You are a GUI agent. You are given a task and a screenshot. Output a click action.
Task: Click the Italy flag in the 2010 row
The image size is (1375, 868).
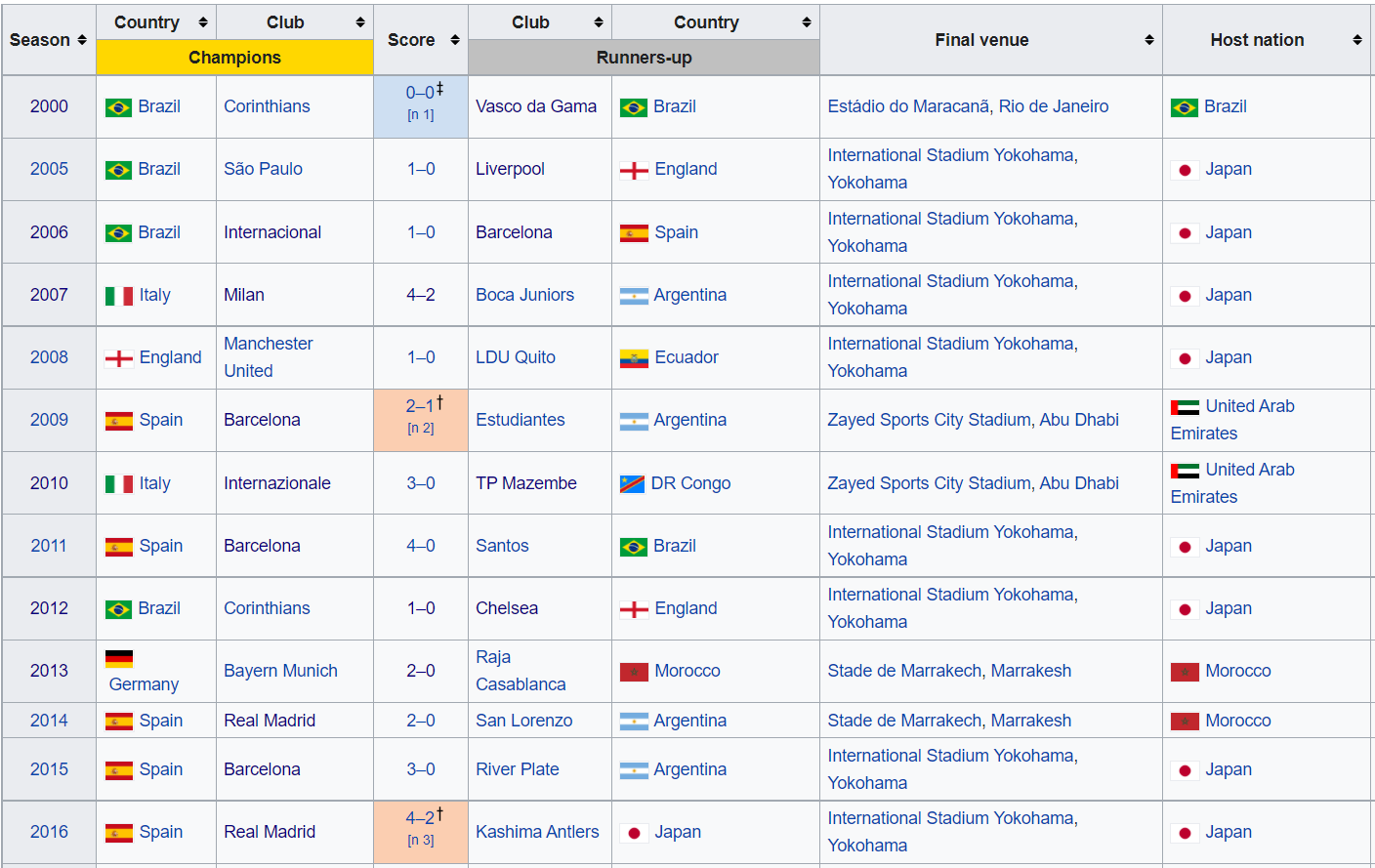[x=119, y=484]
